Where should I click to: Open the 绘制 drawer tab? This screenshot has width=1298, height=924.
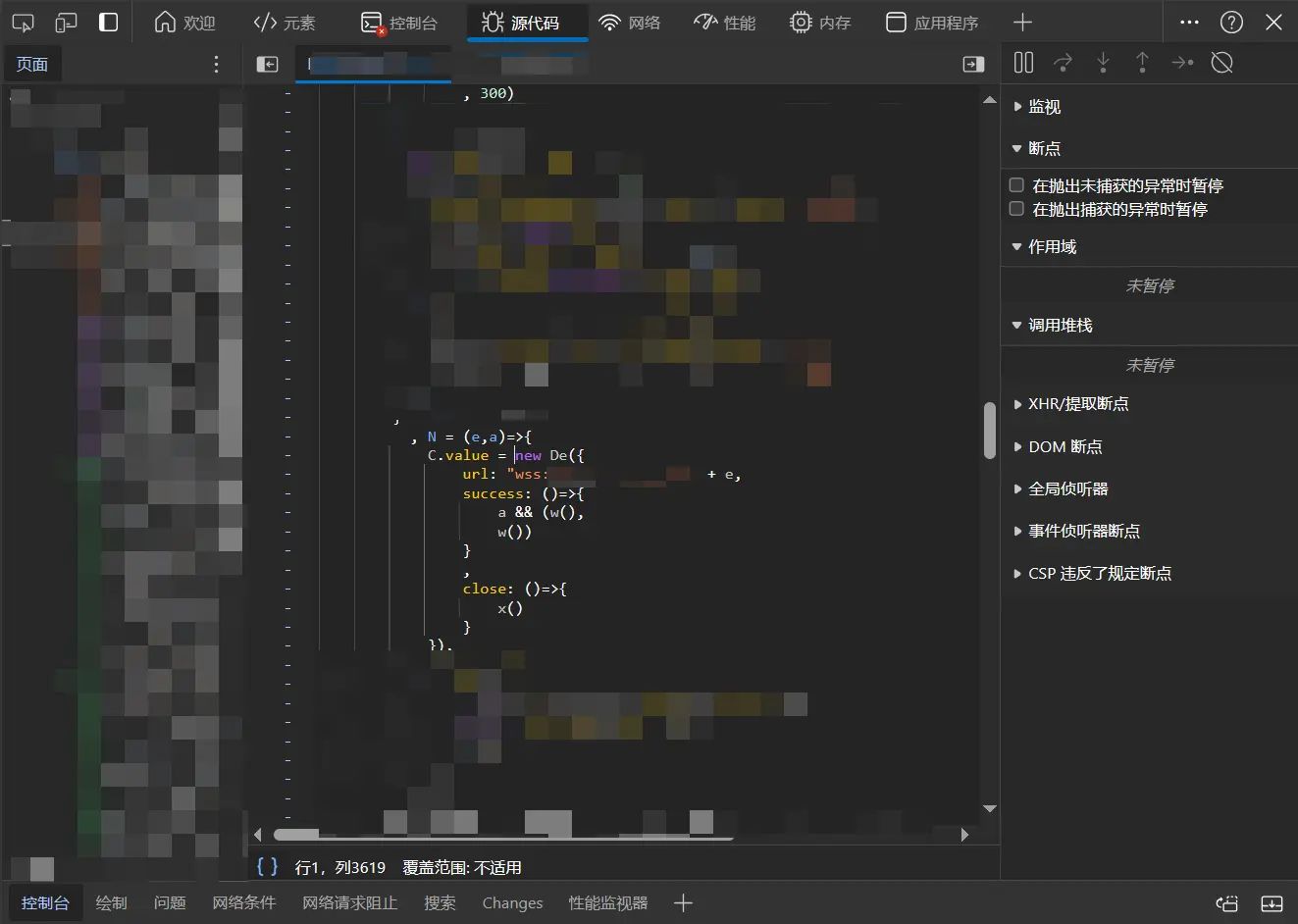tap(112, 902)
